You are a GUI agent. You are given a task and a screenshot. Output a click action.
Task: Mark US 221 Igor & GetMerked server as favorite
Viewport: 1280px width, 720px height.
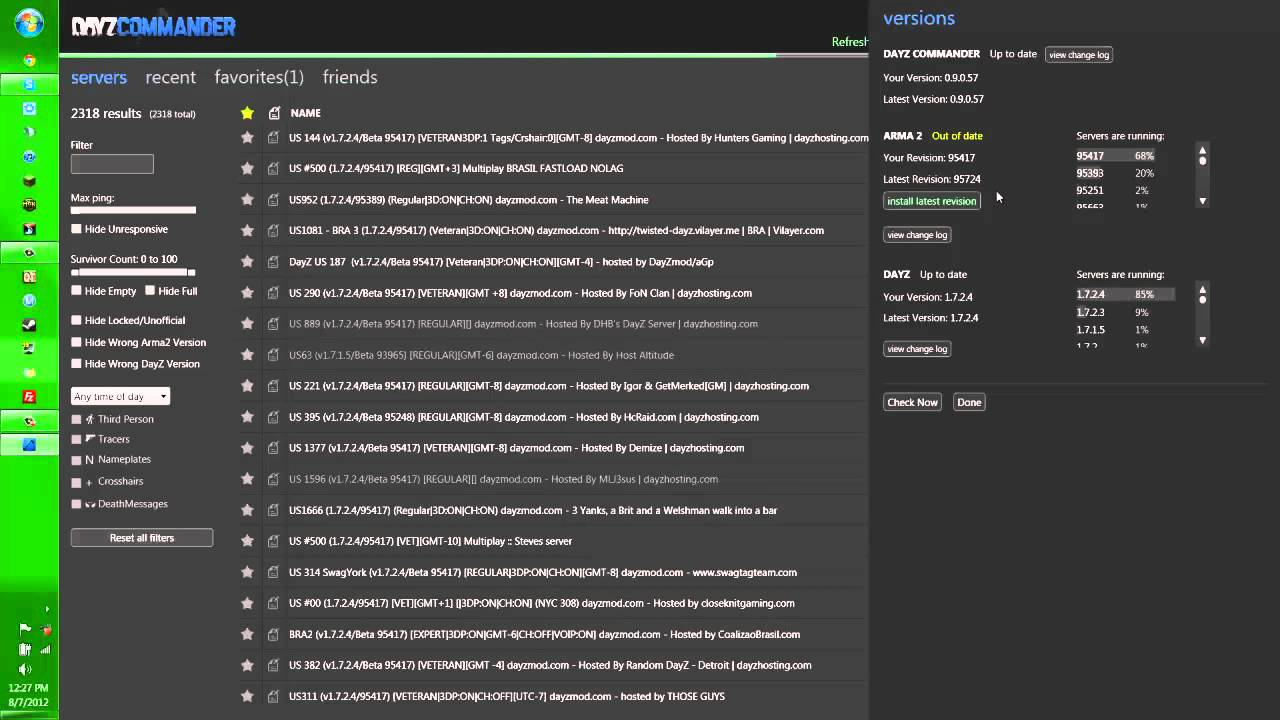[247, 385]
